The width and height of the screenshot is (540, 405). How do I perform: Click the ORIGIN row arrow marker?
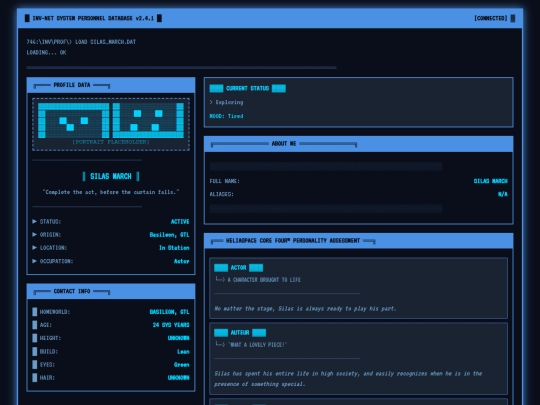pos(34,235)
